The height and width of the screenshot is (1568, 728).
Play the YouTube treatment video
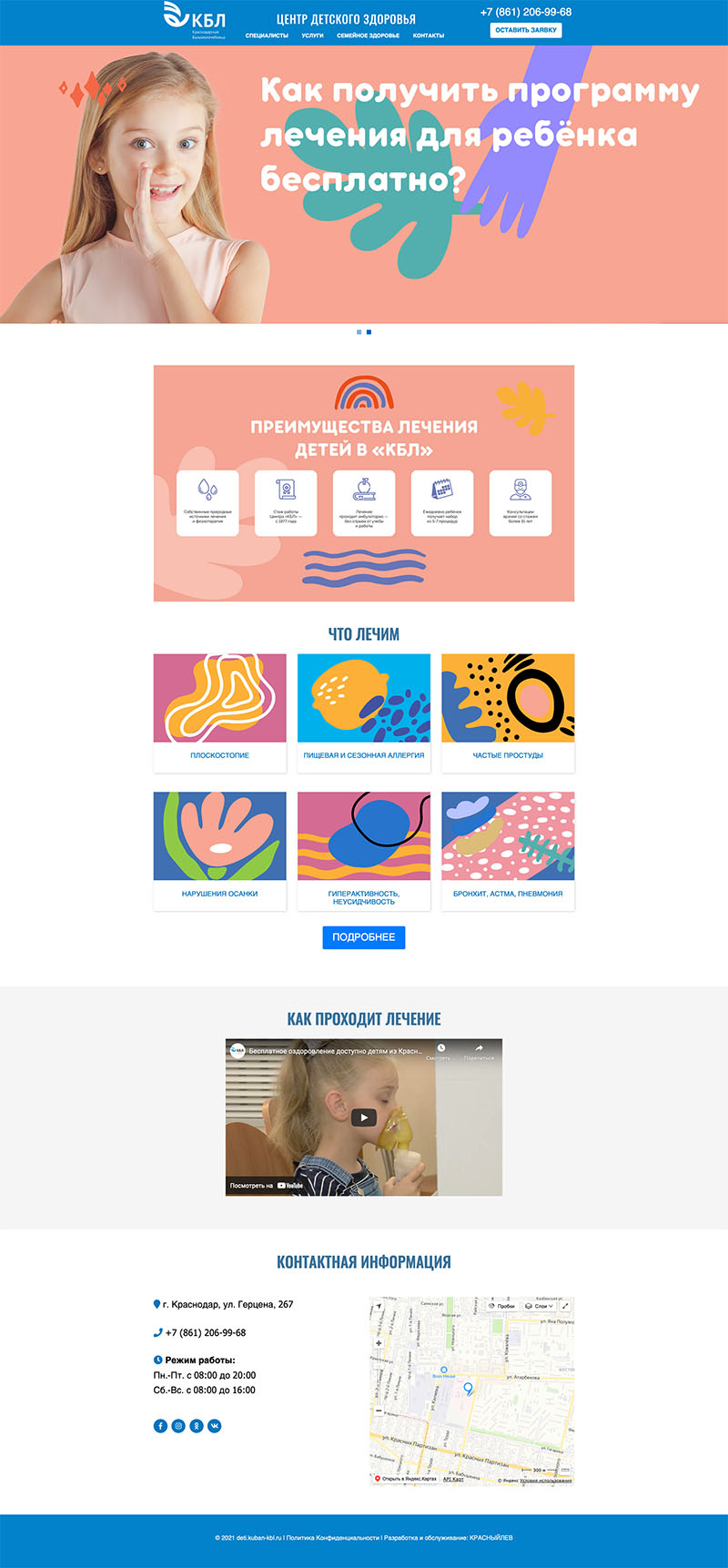[x=364, y=1118]
